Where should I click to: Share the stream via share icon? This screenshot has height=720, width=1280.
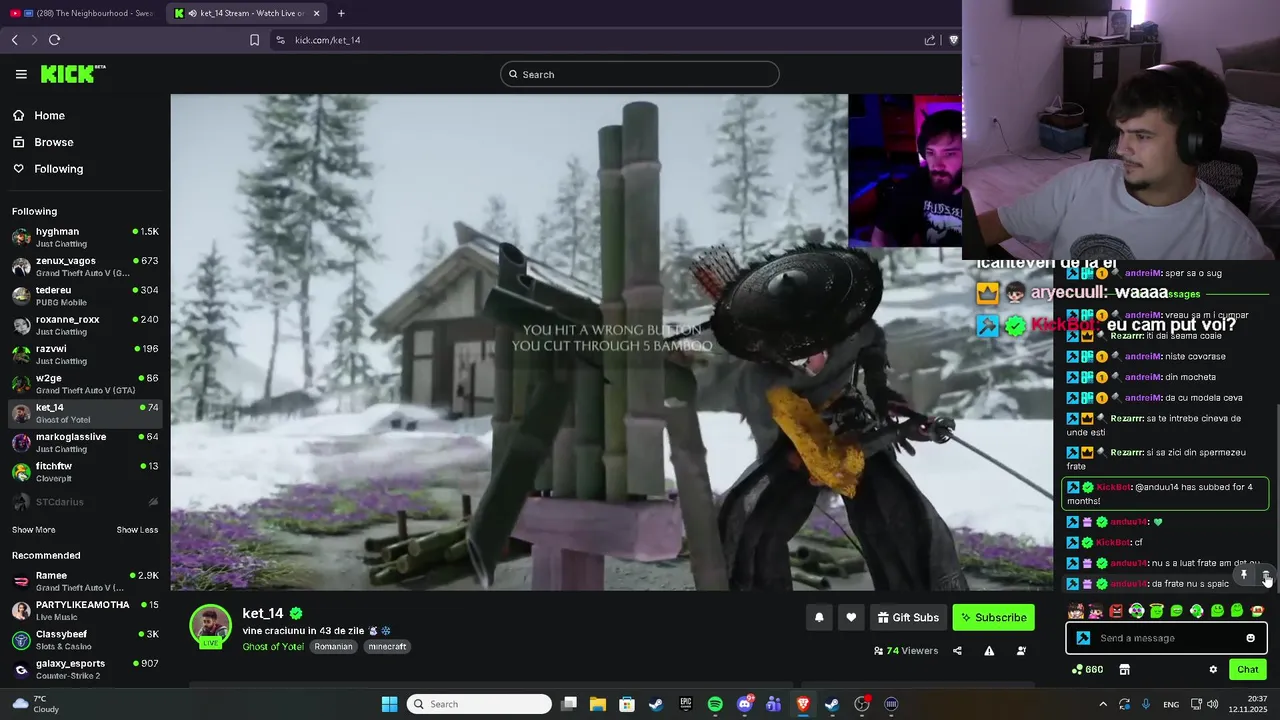(957, 651)
